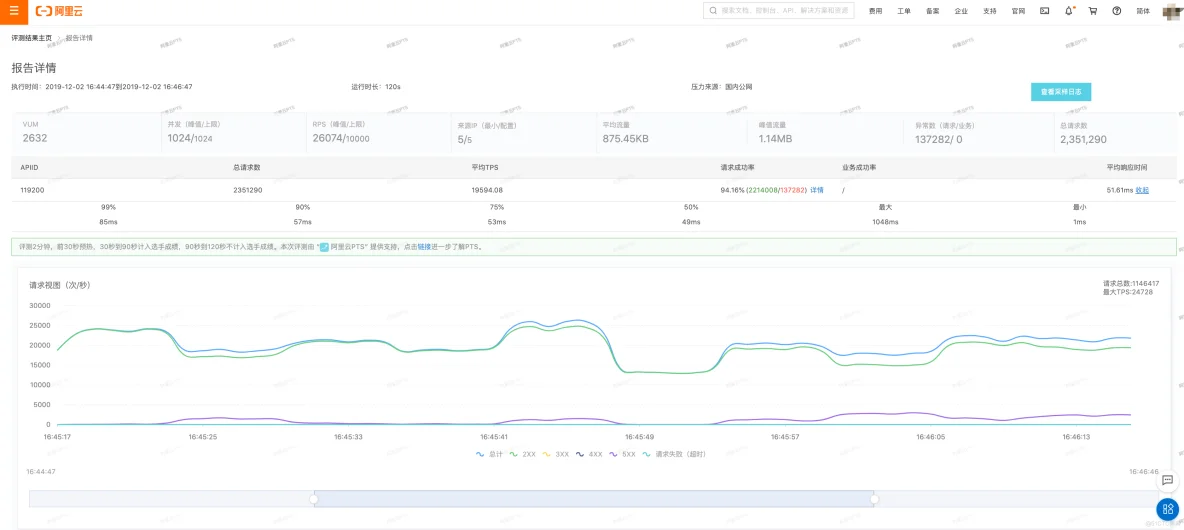
Task: Follow the 链接 link about PTS
Action: tap(424, 247)
